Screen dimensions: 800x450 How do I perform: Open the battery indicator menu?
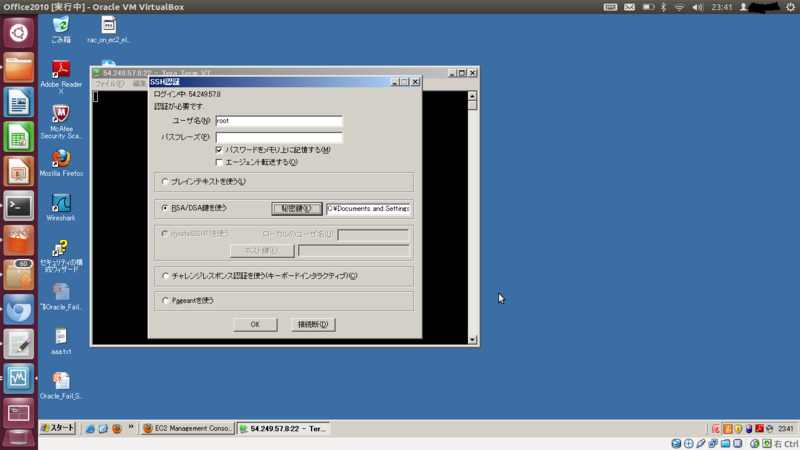click(648, 7)
